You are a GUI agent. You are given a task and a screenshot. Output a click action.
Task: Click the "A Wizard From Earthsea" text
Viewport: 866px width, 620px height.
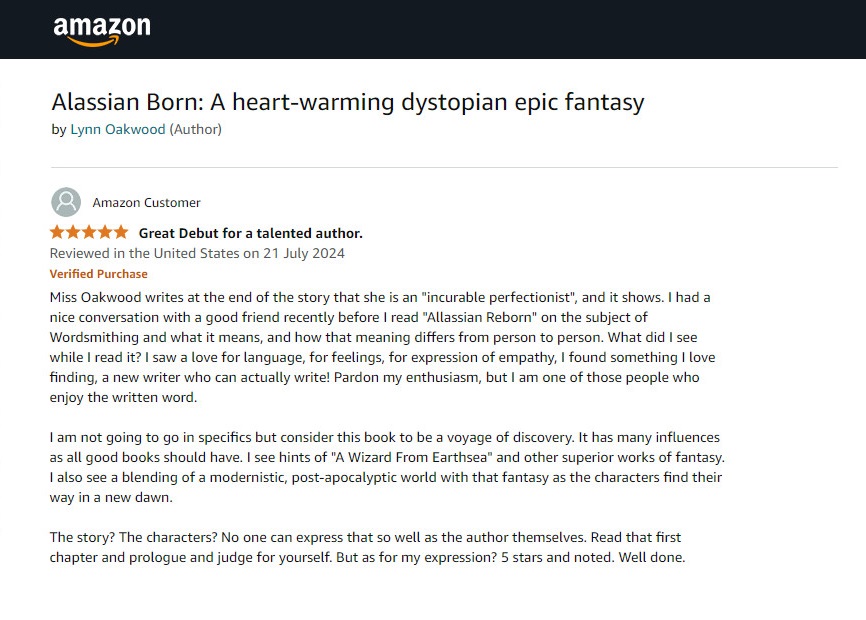pyautogui.click(x=393, y=457)
